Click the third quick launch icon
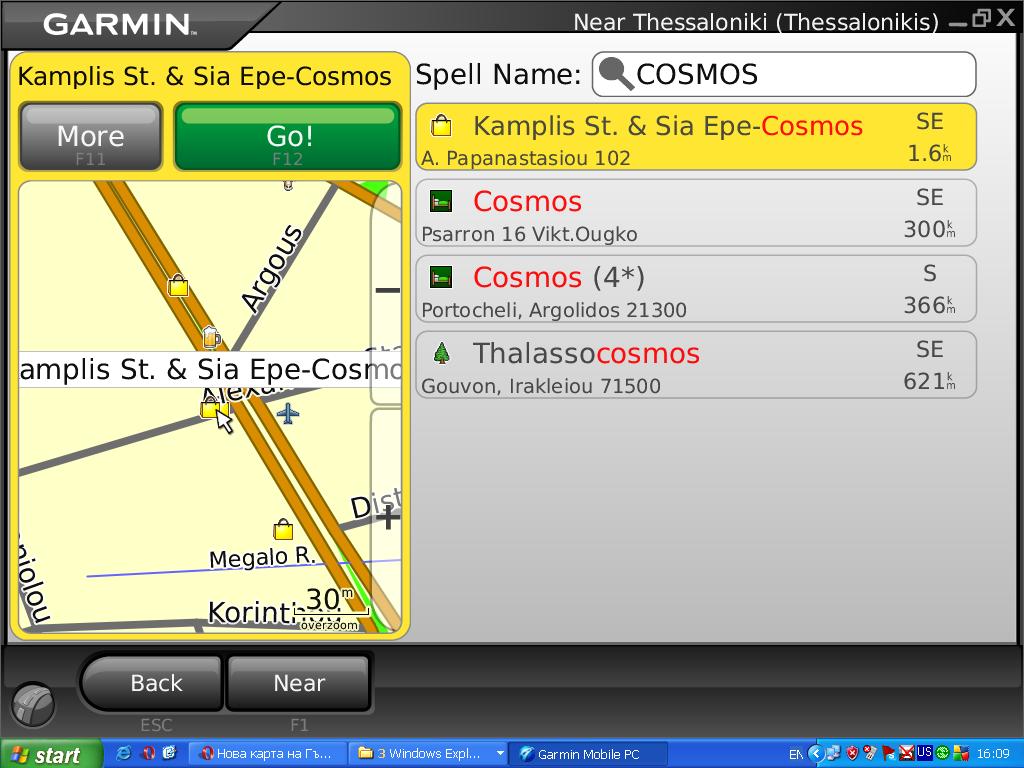Screen dimensions: 1024x768 click(x=170, y=754)
